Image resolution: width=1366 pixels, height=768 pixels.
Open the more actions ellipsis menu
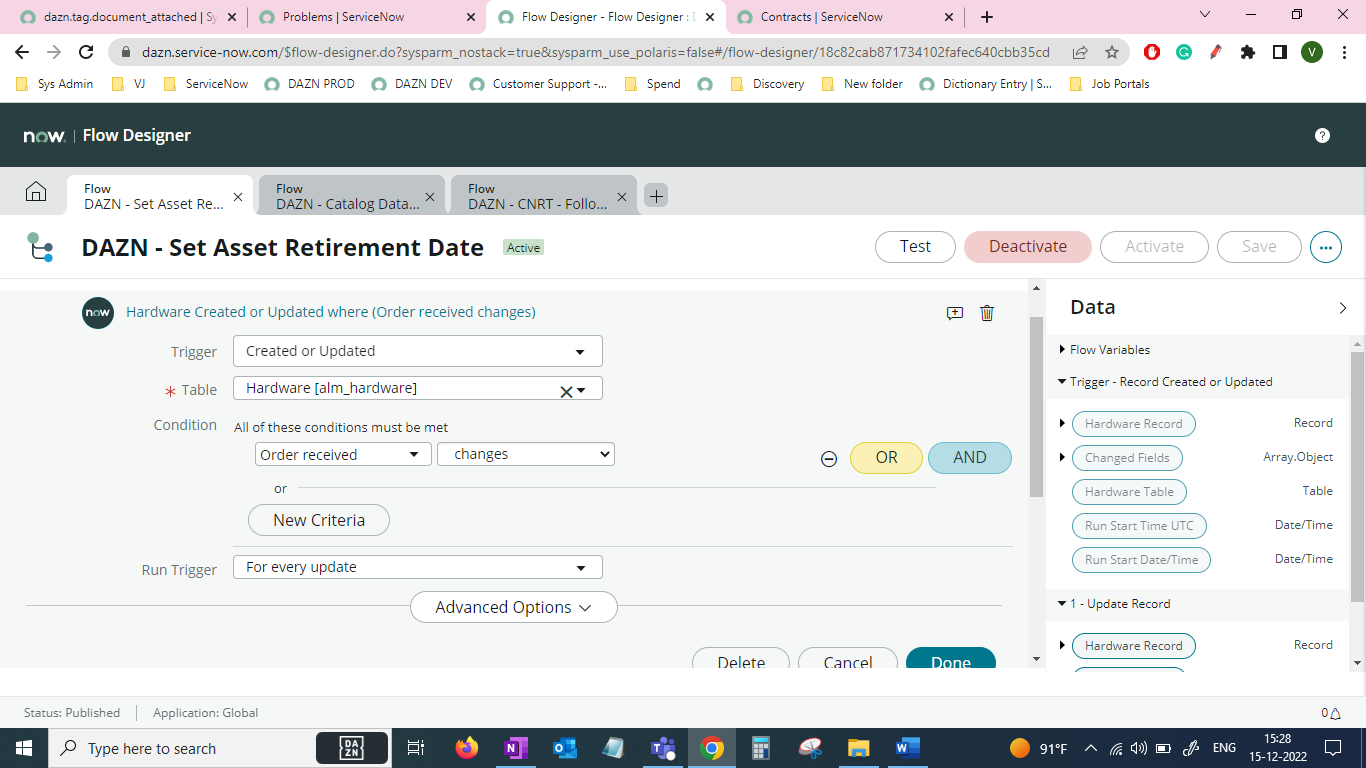1326,247
